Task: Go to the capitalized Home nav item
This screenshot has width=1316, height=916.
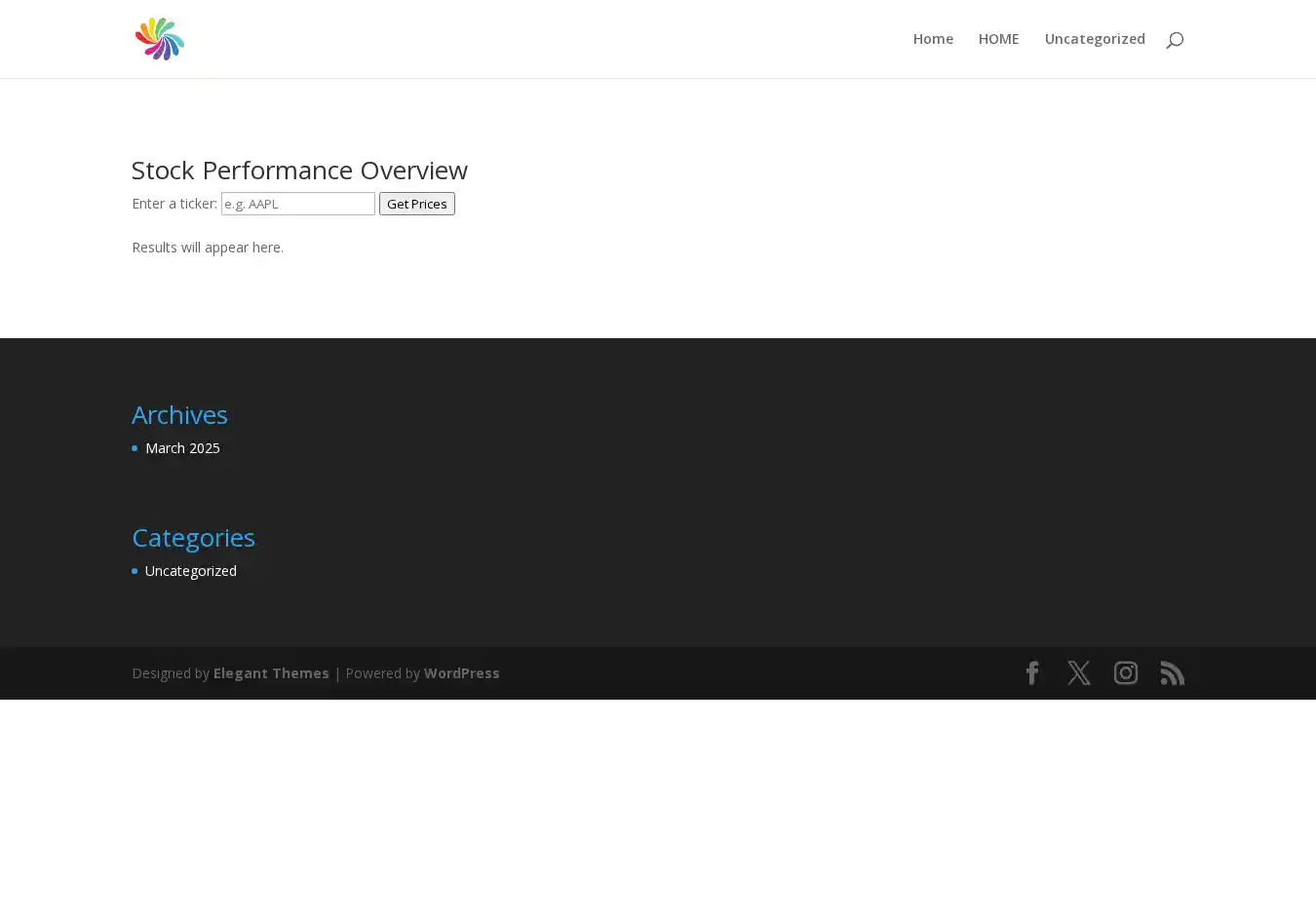Action: (932, 39)
